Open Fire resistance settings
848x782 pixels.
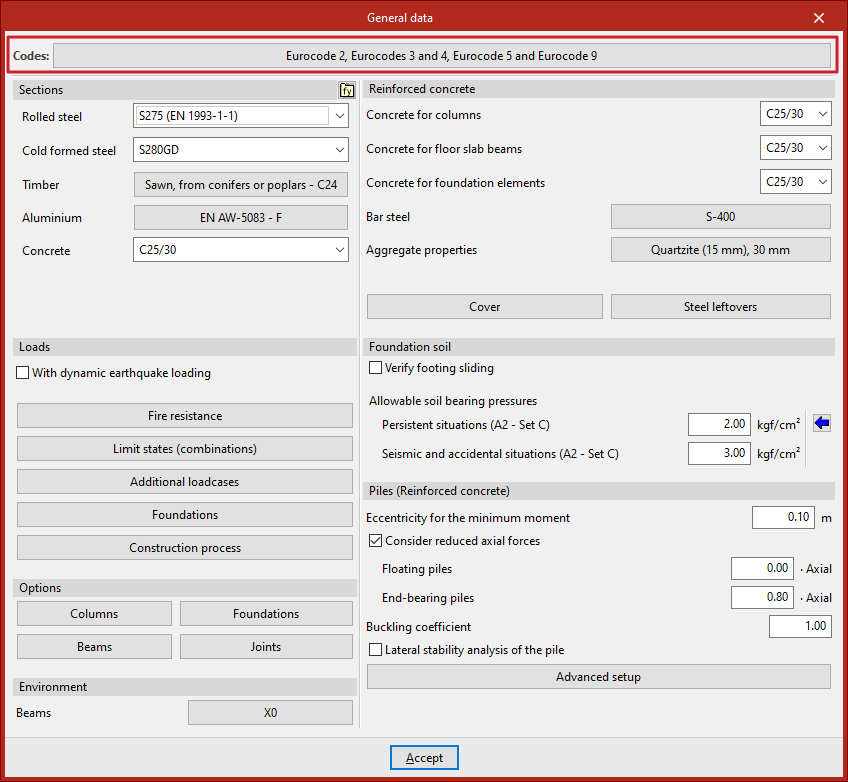coord(185,416)
